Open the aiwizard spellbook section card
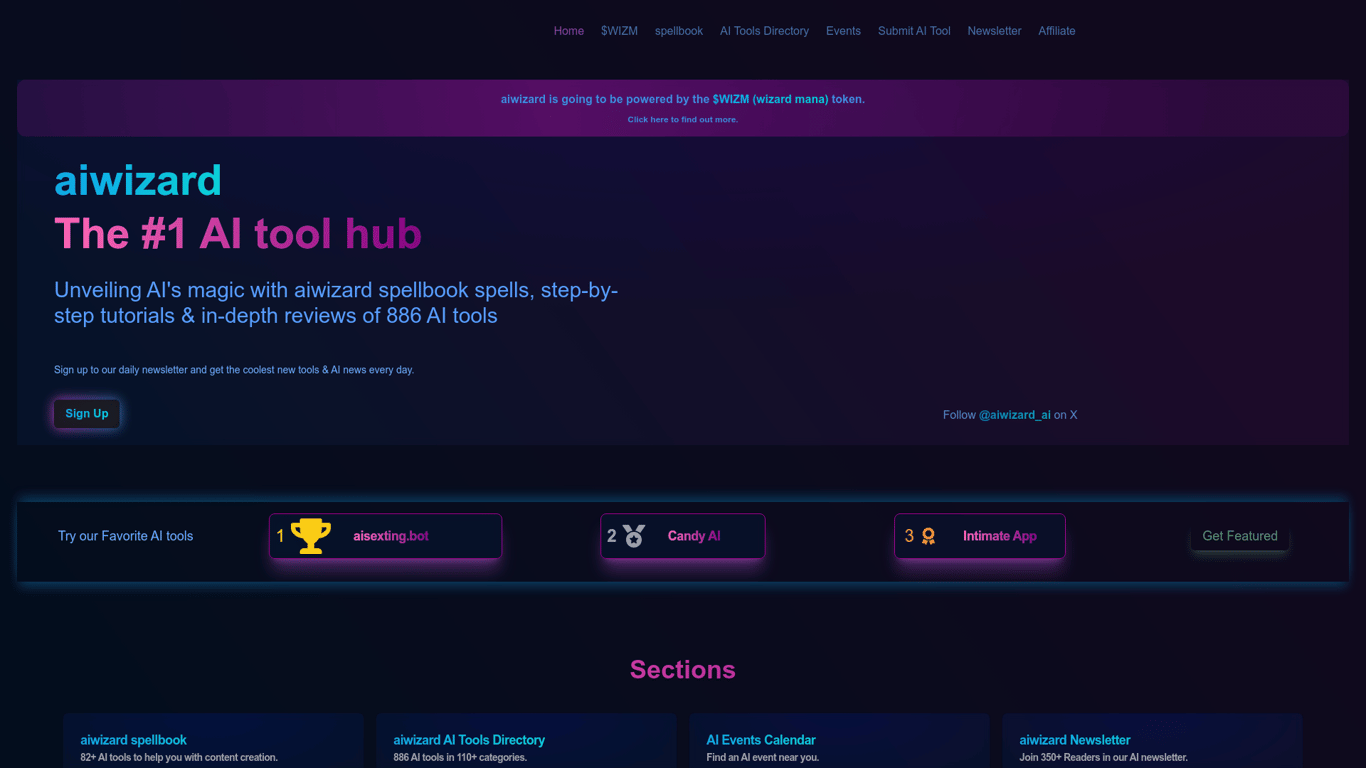 [x=213, y=741]
